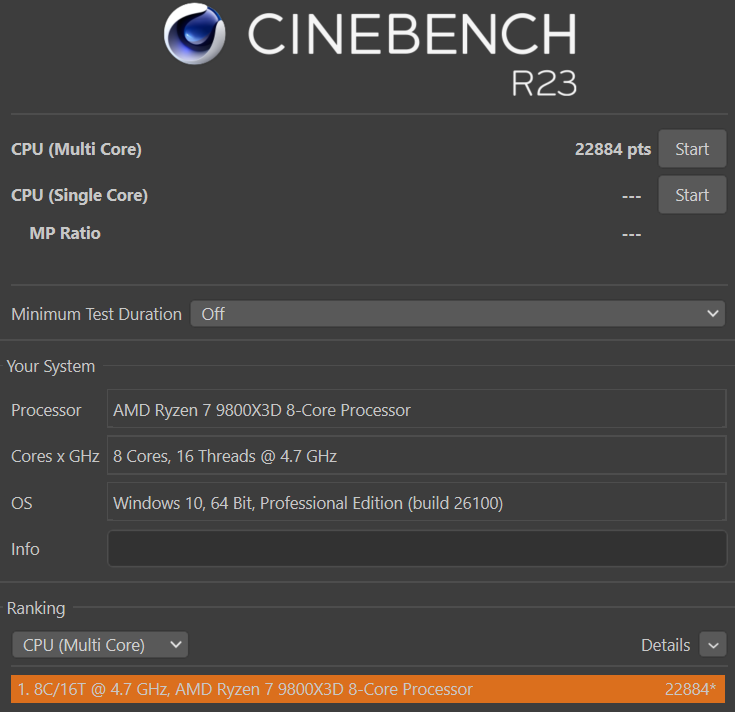Click the Cinebench logo sphere icon
735x712 pixels.
point(195,34)
